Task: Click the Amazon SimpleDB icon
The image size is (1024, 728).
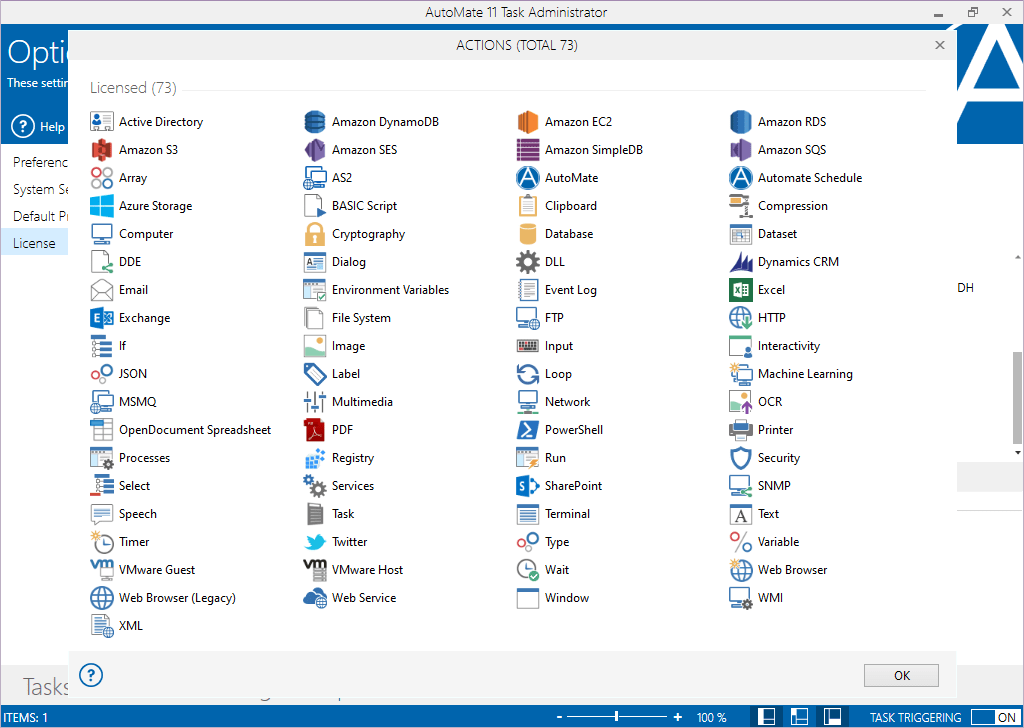Action: [x=528, y=150]
